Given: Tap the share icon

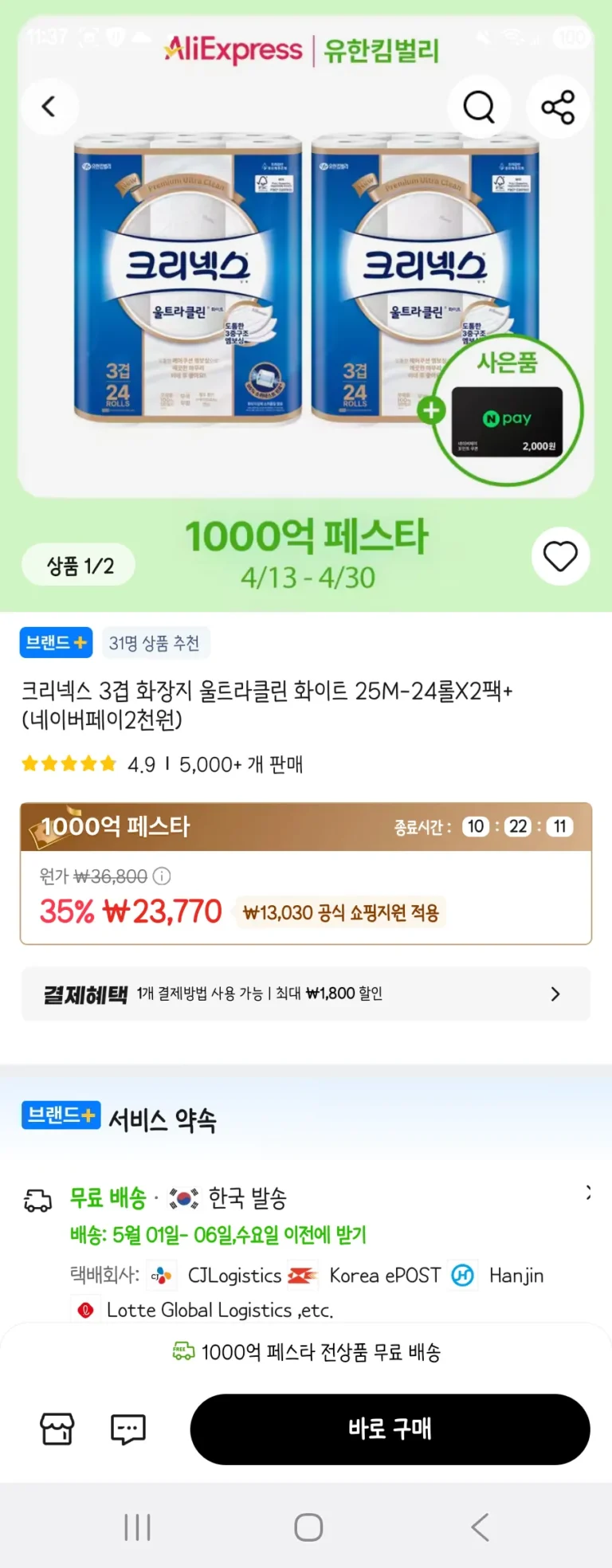Looking at the screenshot, I should [558, 107].
